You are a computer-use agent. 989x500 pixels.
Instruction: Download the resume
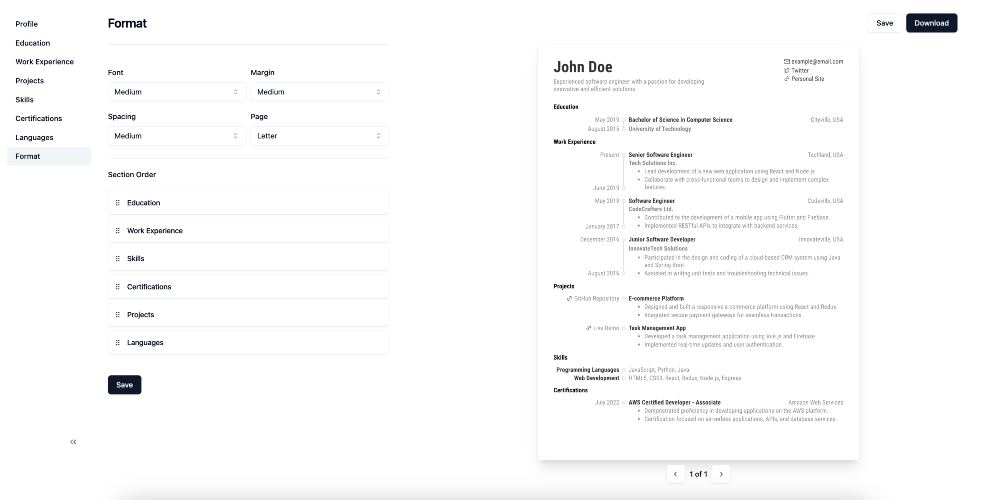point(932,23)
